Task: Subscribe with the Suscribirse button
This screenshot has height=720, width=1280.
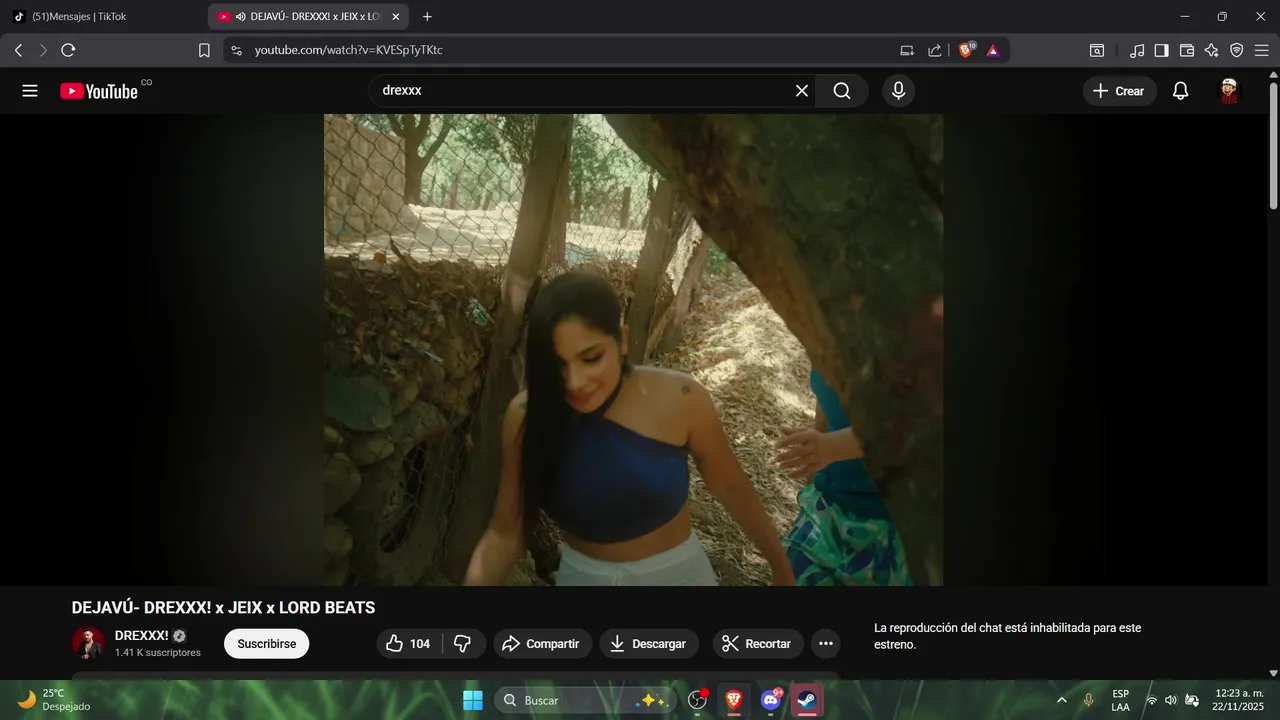Action: [x=267, y=644]
